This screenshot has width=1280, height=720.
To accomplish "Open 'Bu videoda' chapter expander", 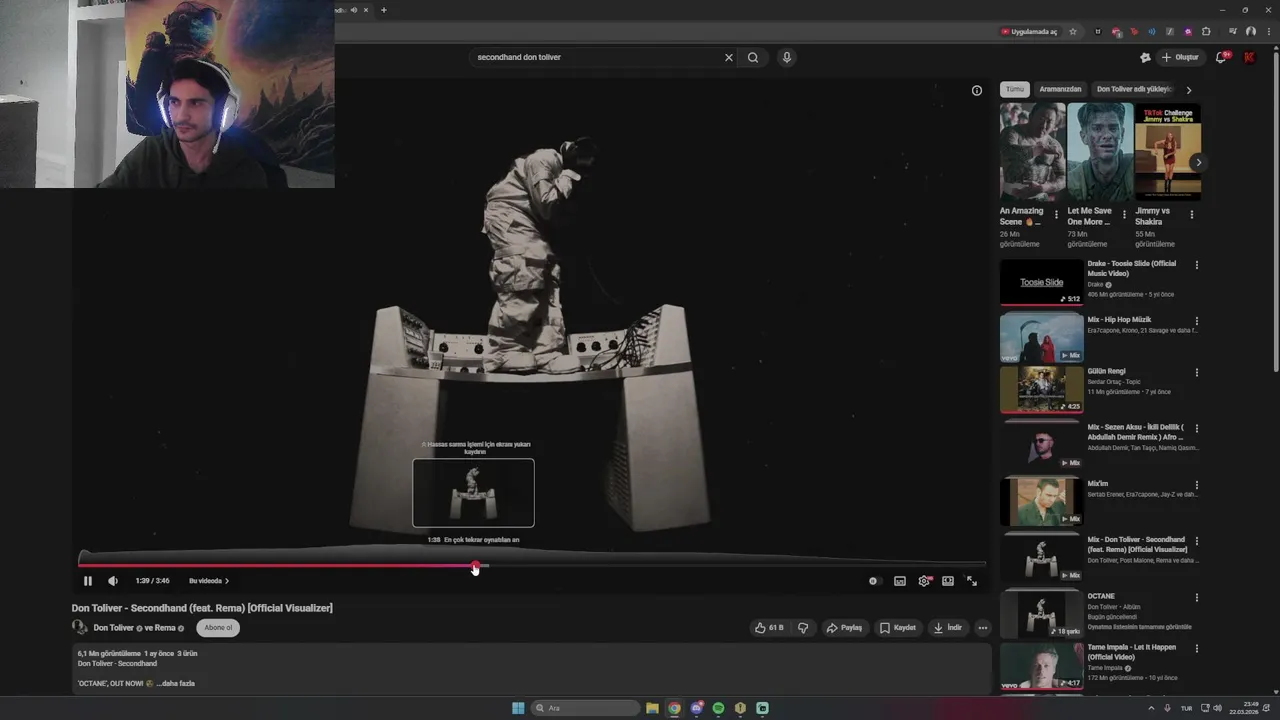I will tap(209, 581).
